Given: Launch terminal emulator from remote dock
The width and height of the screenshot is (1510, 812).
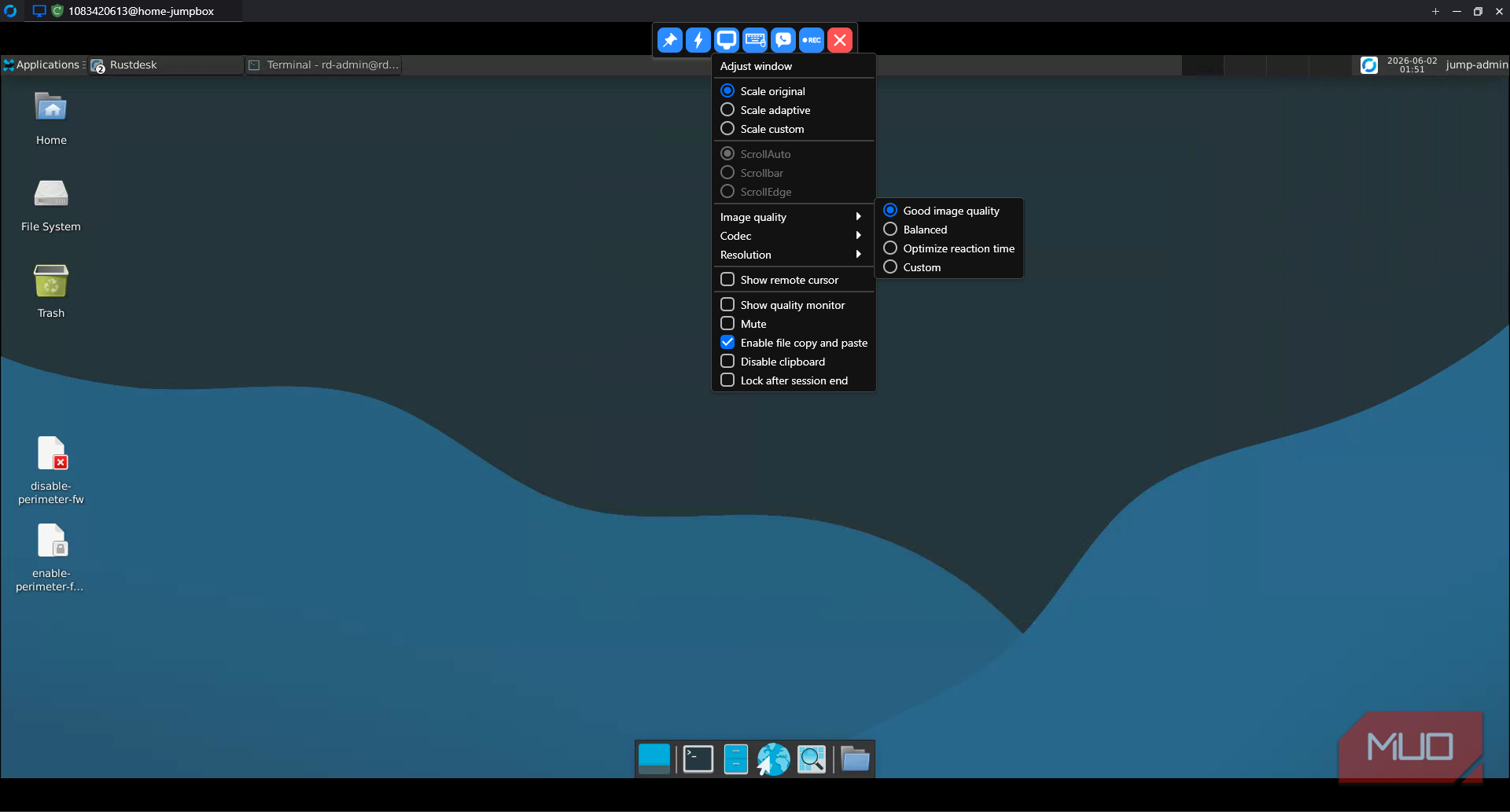Looking at the screenshot, I should 698,759.
